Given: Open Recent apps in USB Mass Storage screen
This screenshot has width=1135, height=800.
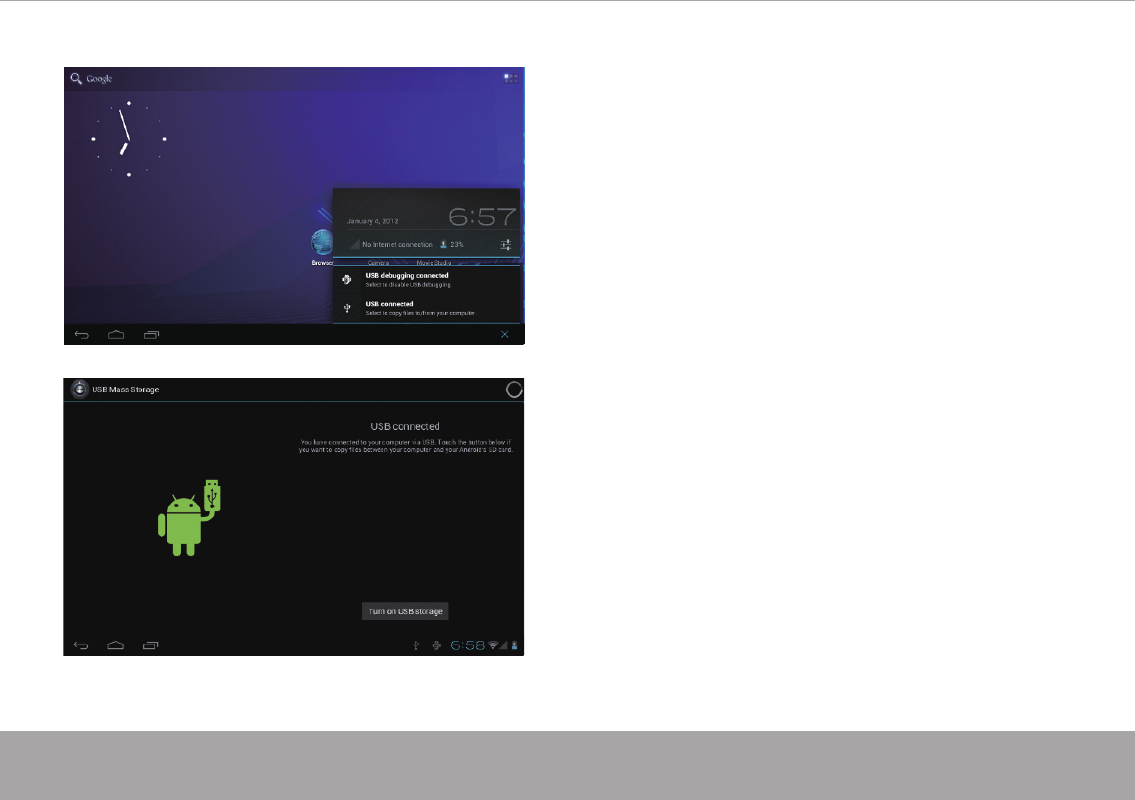Looking at the screenshot, I should tap(151, 645).
